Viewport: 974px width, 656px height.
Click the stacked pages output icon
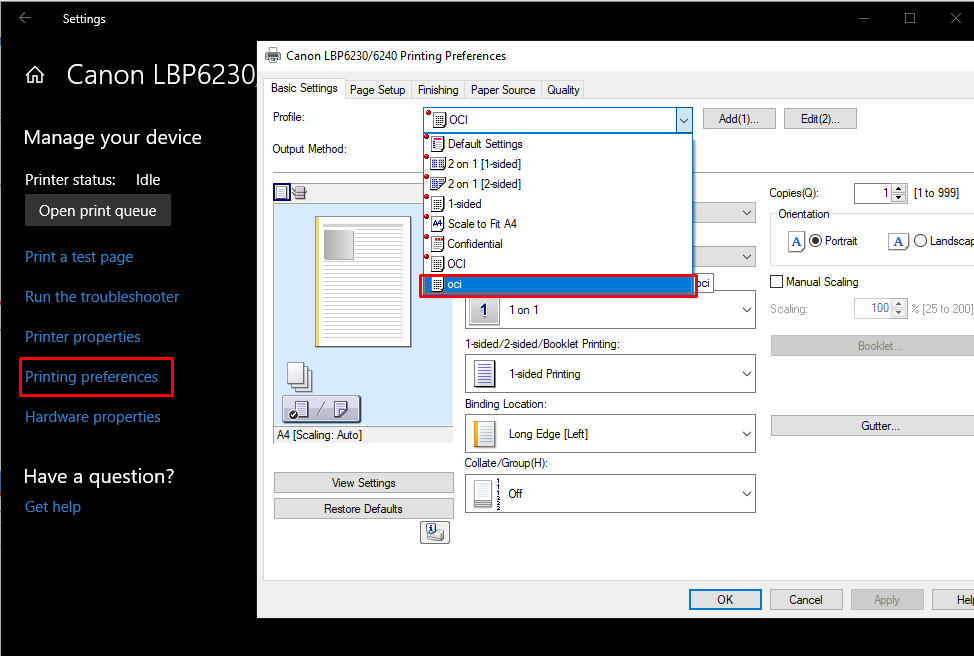coord(299,376)
